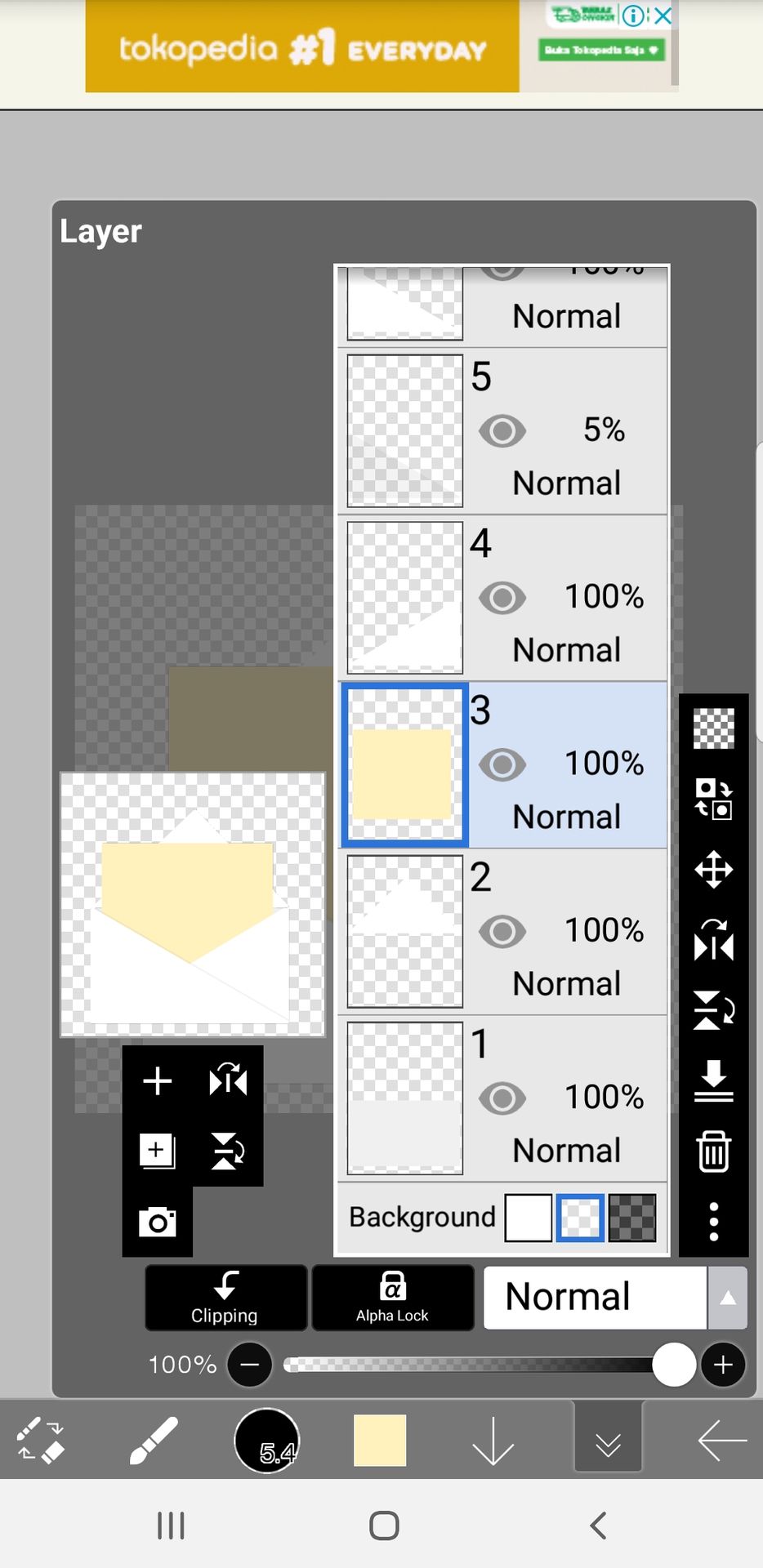Add a new layer with plus icon
763x1568 pixels.
pos(157,1080)
